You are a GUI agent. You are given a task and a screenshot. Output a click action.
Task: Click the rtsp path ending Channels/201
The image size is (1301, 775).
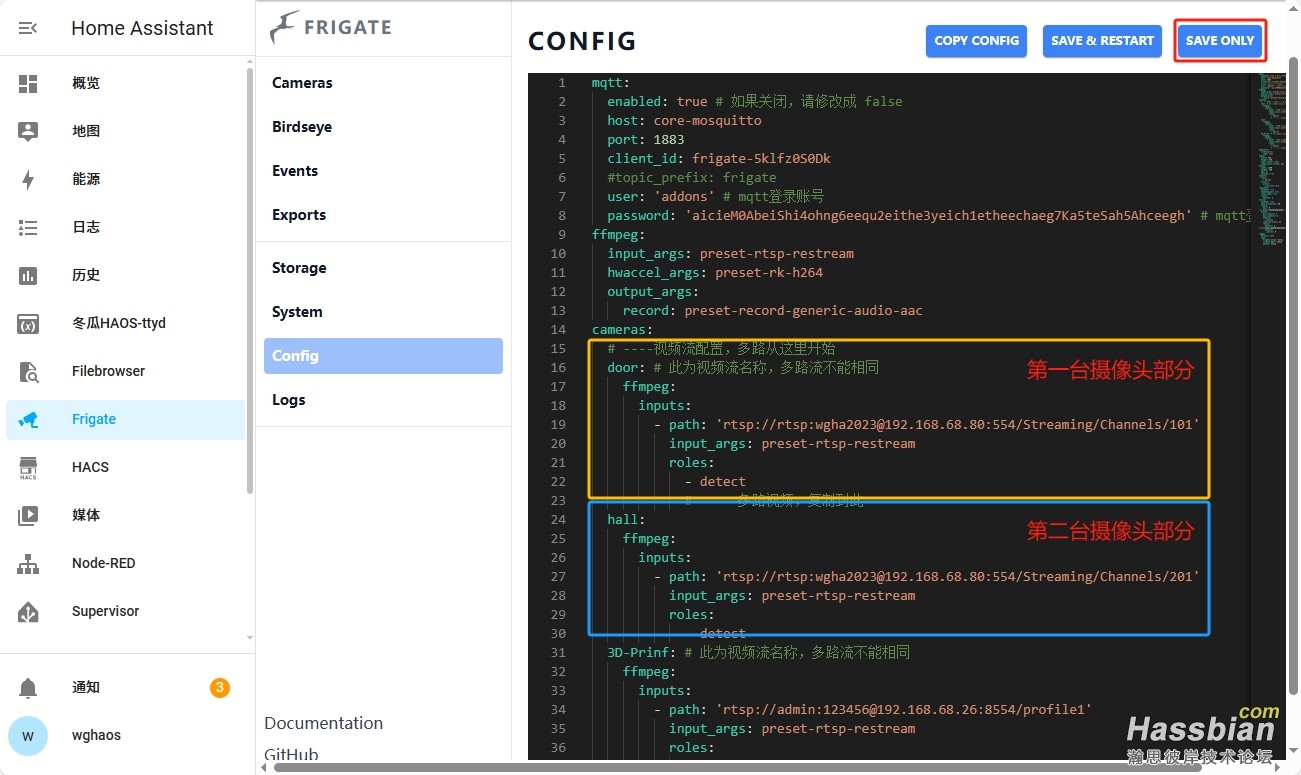click(957, 577)
